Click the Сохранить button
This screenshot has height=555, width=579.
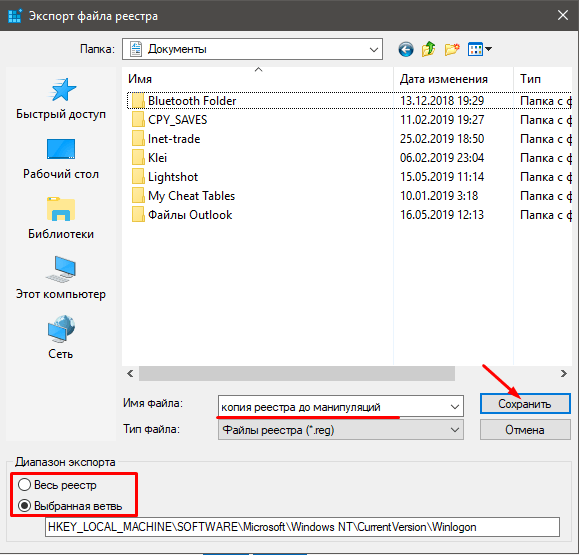525,404
